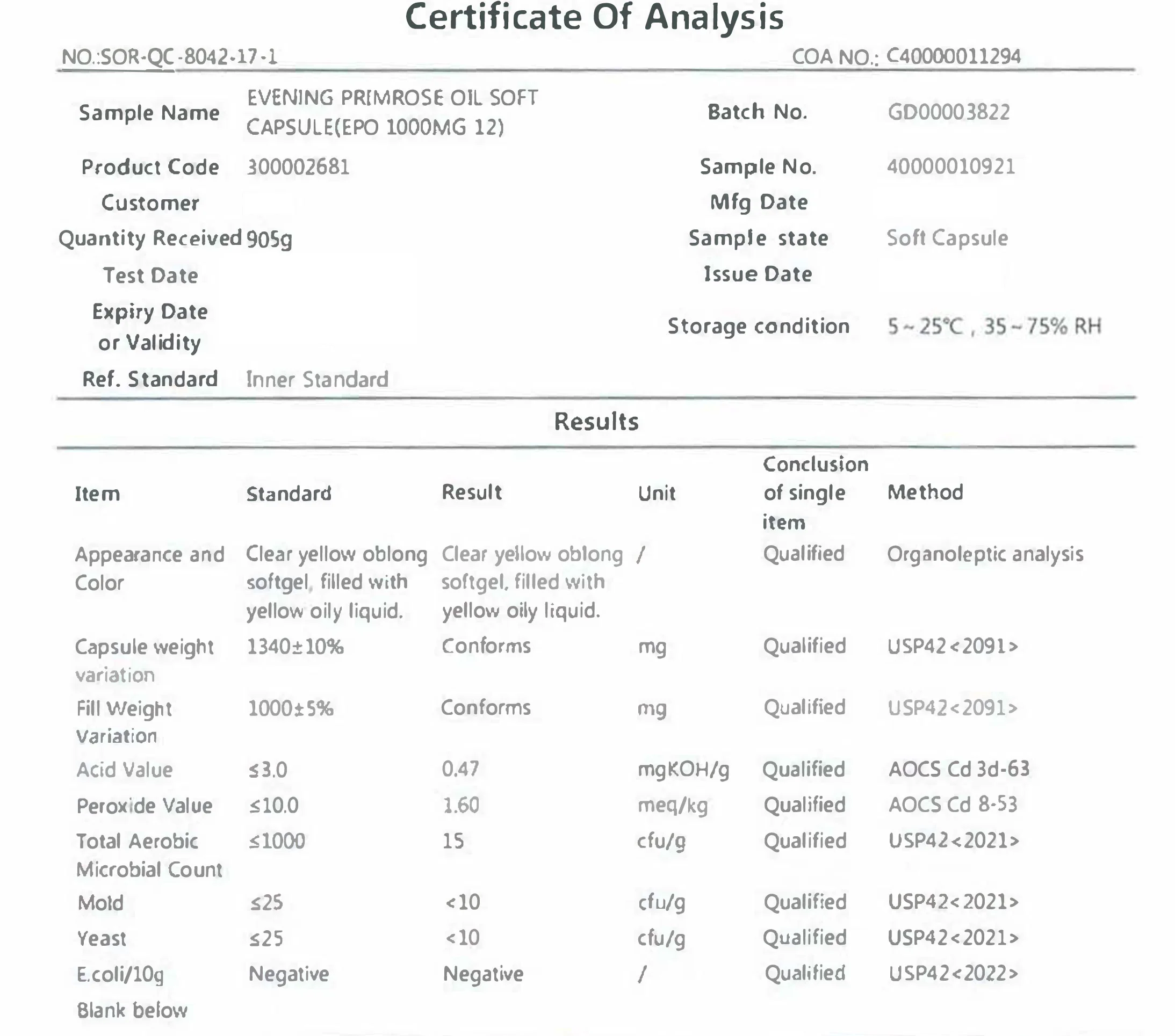Click the Standard column header
Screen dimensions: 1175x1036
289,494
